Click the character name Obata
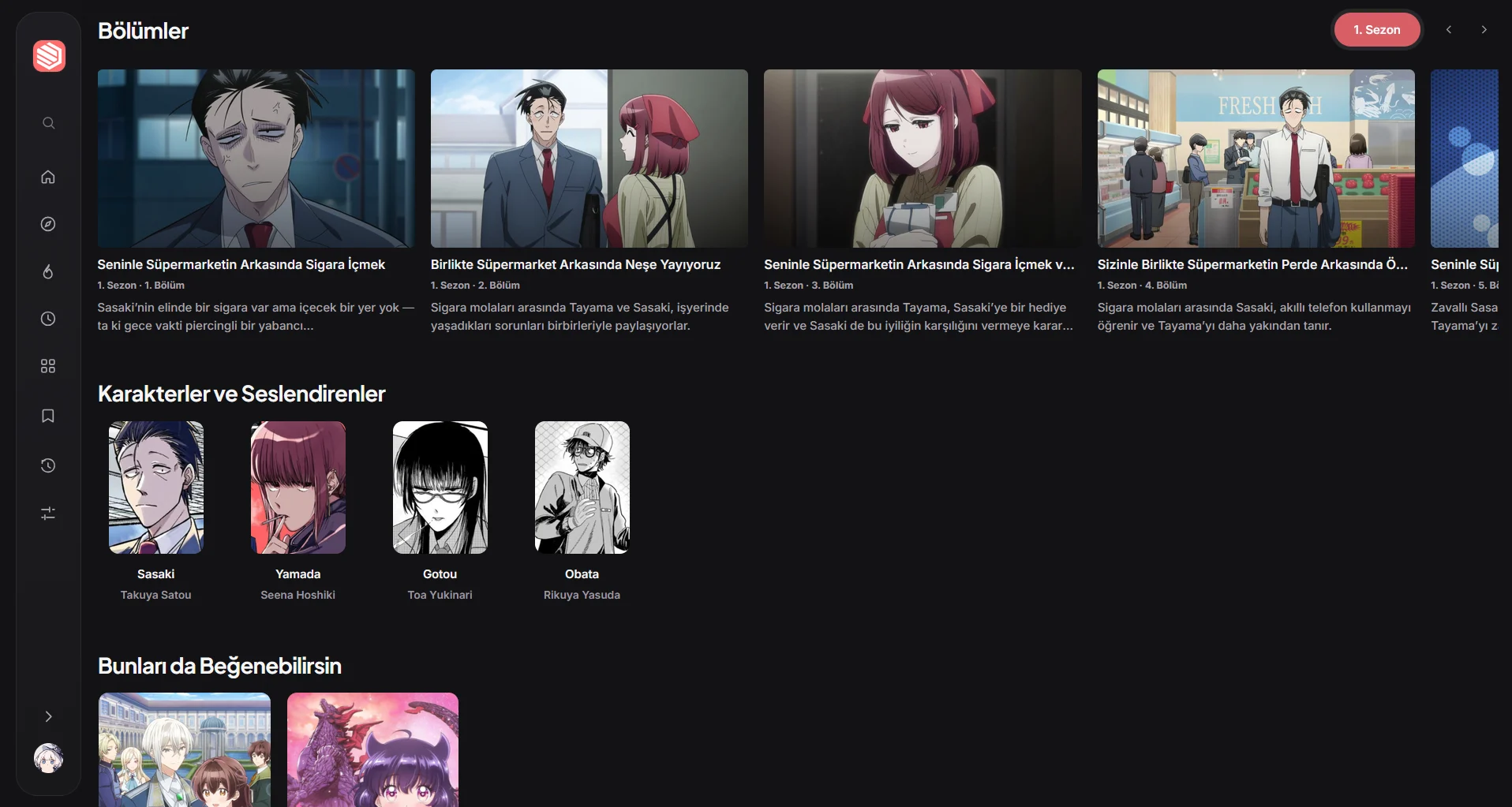 [582, 574]
